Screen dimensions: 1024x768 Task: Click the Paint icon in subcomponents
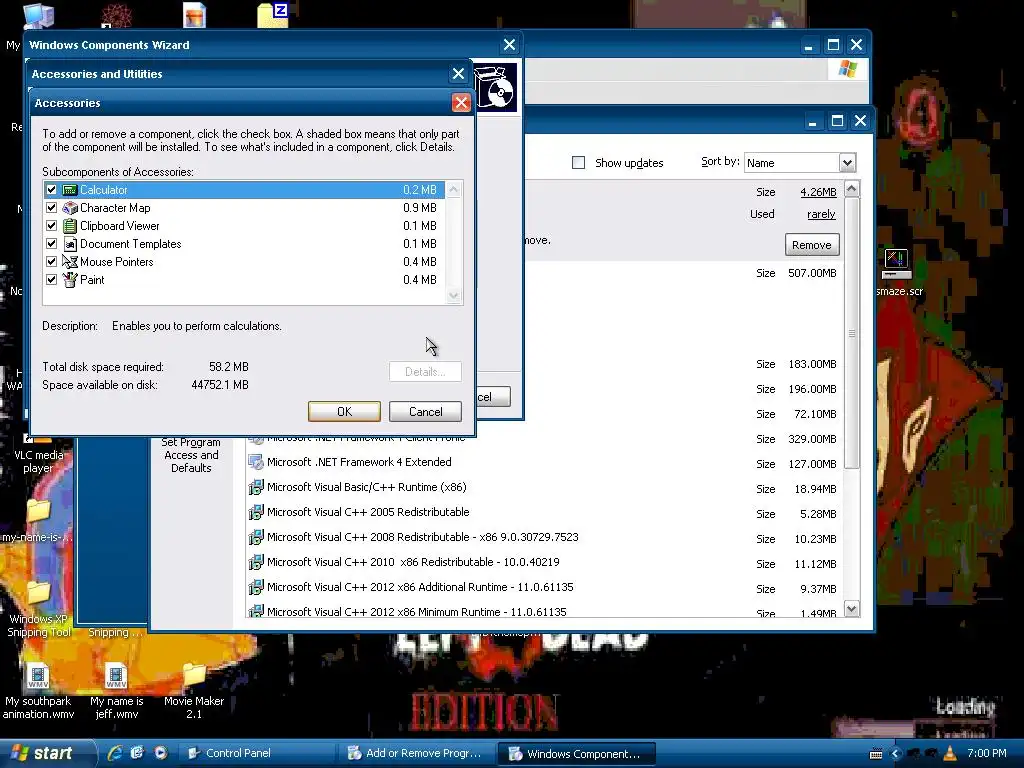70,280
